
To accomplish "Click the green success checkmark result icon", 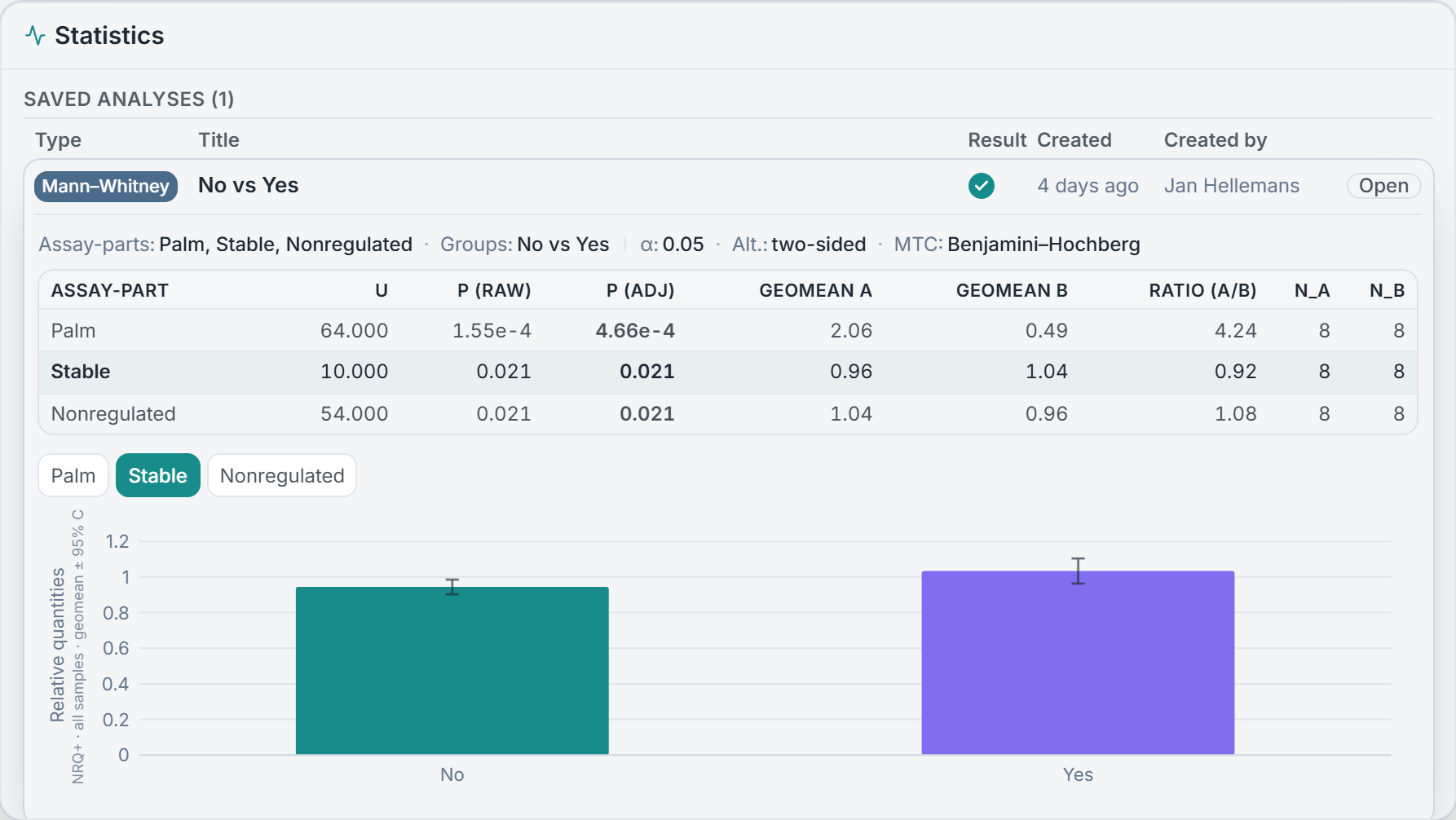I will tap(982, 186).
